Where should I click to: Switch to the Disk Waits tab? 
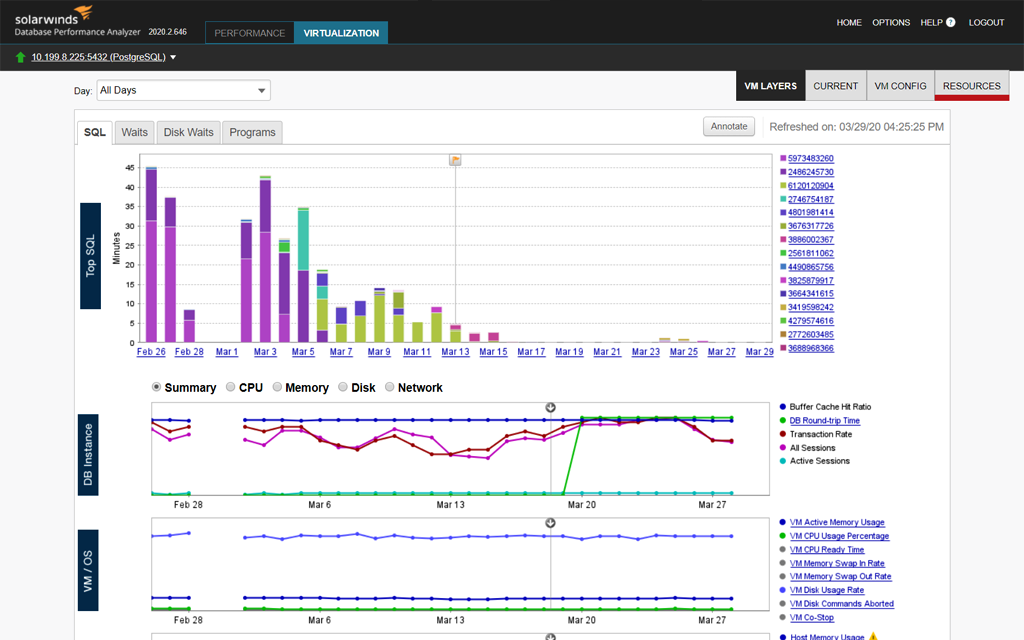point(188,132)
